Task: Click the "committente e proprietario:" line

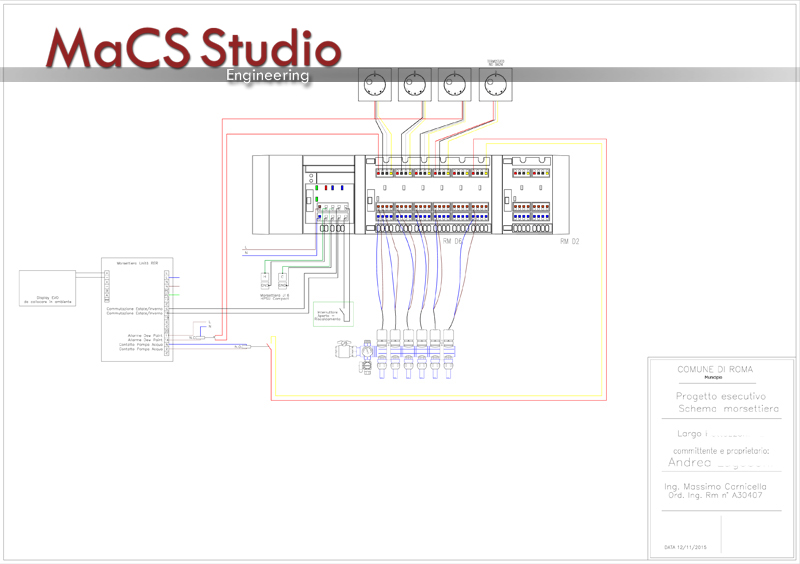Action: coord(721,451)
